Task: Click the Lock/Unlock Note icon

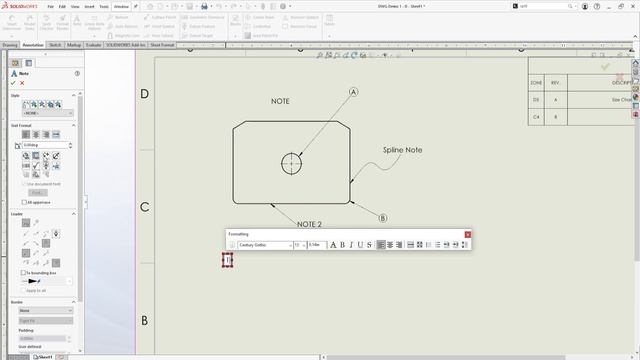Action: coord(56,156)
